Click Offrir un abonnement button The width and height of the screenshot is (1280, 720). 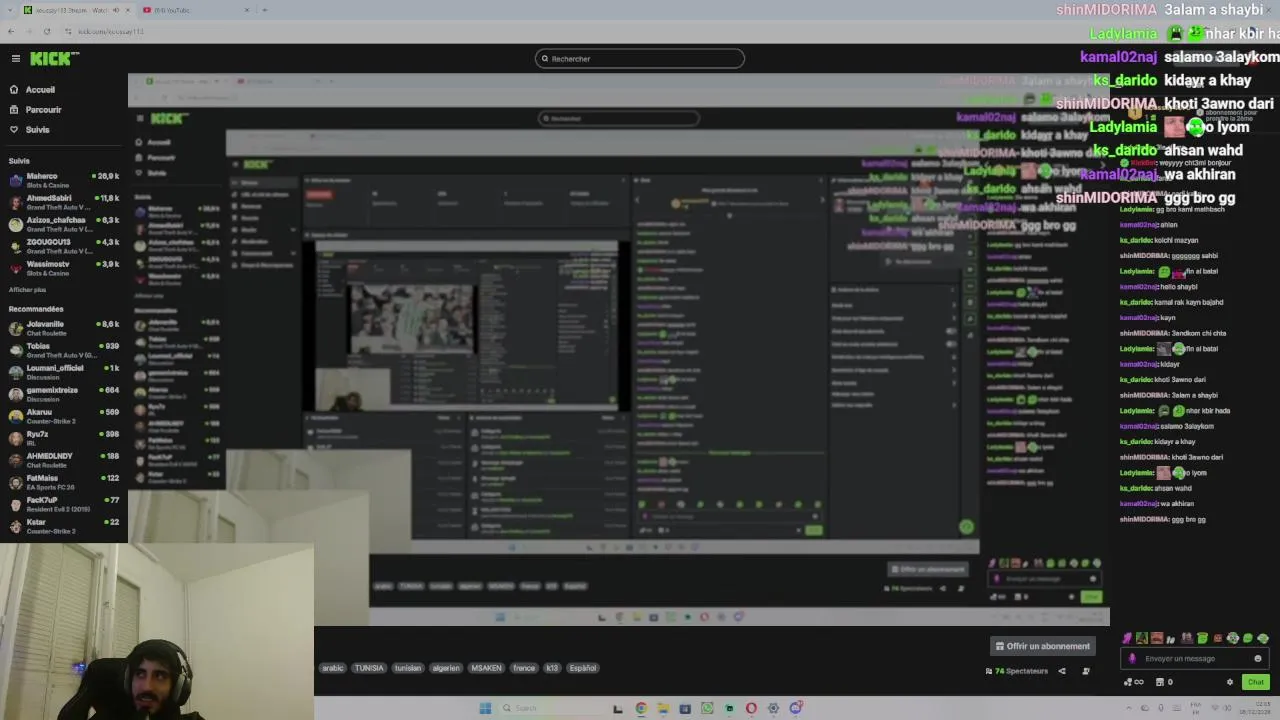[x=1042, y=646]
